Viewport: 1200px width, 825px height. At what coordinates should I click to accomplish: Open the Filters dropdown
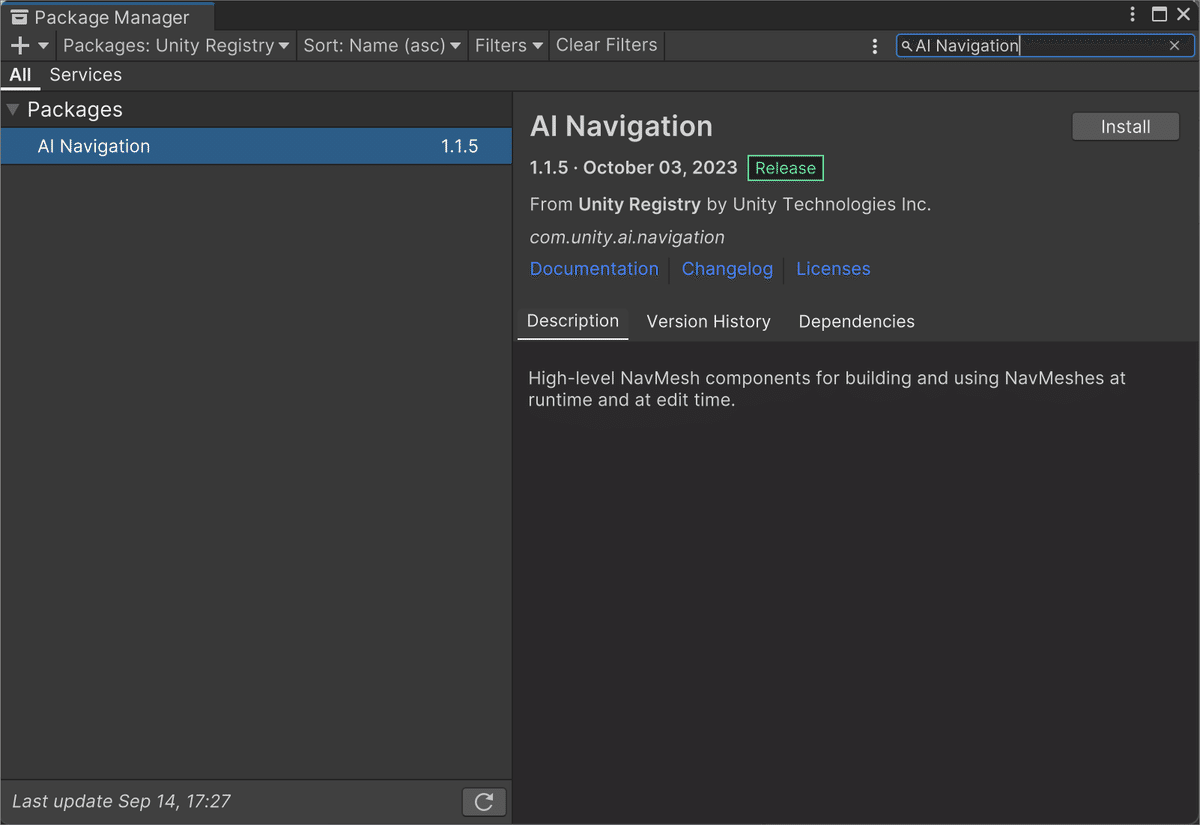[x=509, y=46]
